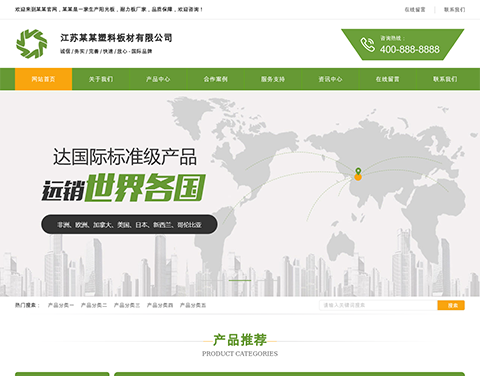The width and height of the screenshot is (480, 376).
Task: Click the 400-888-8888 hotline banner
Action: point(403,45)
